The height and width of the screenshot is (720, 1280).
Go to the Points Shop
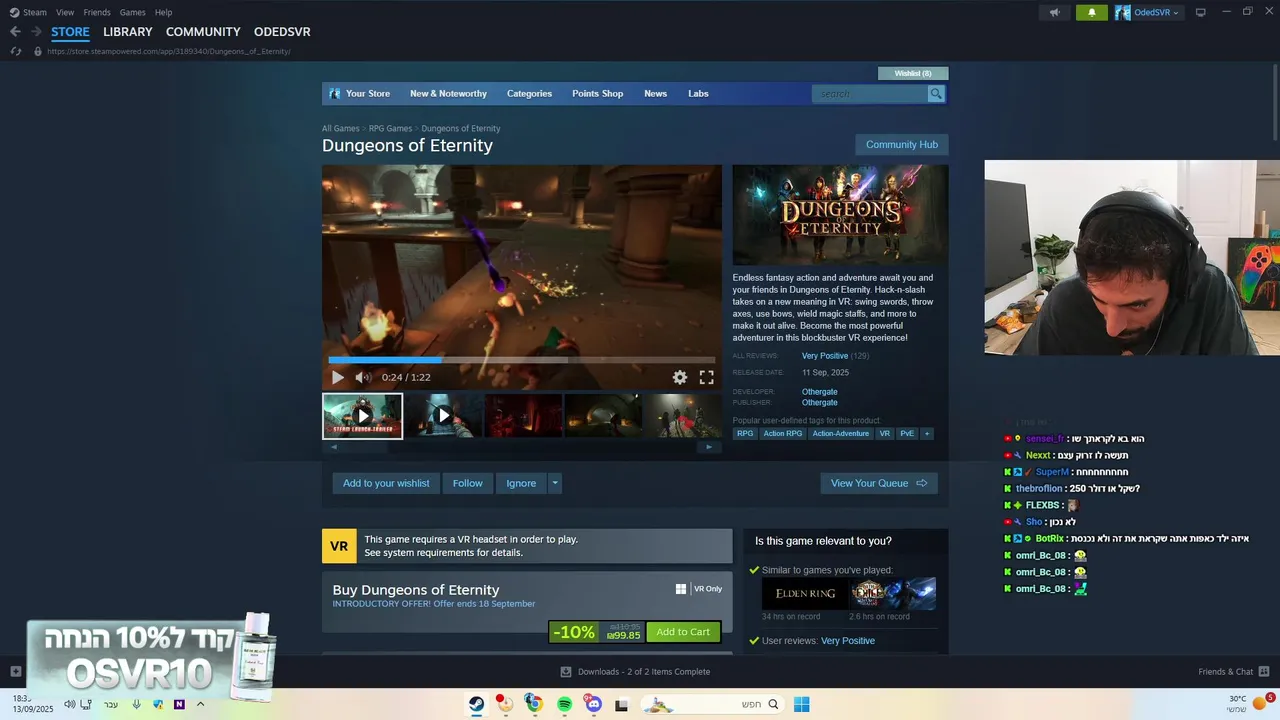click(x=597, y=94)
